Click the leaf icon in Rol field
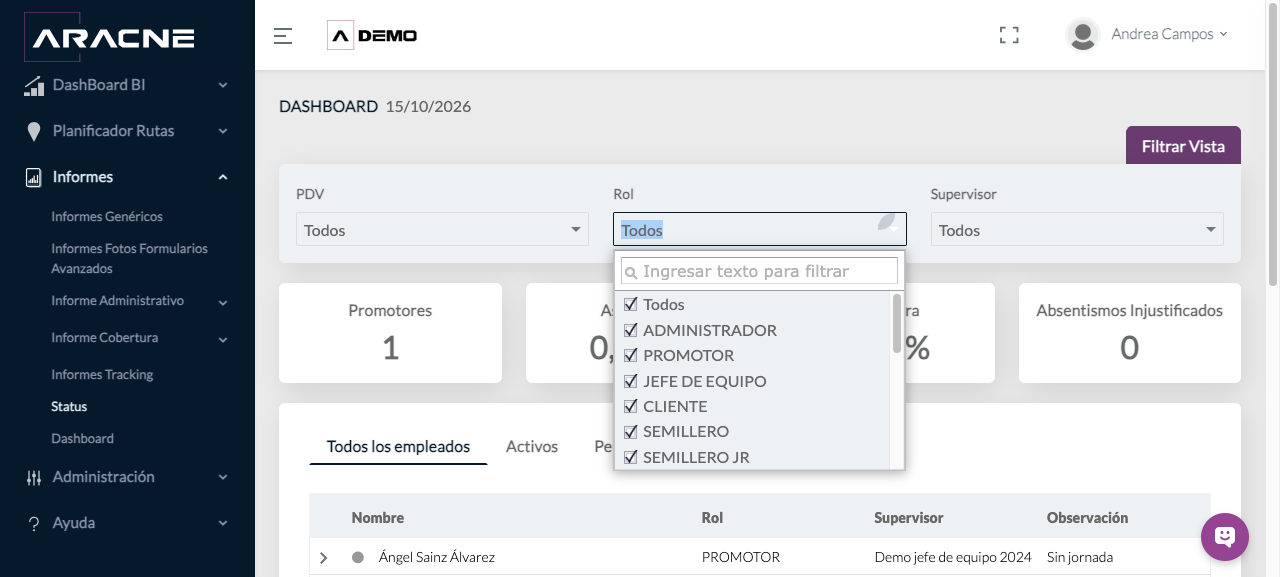Screen dimensions: 1280x577 887,222
